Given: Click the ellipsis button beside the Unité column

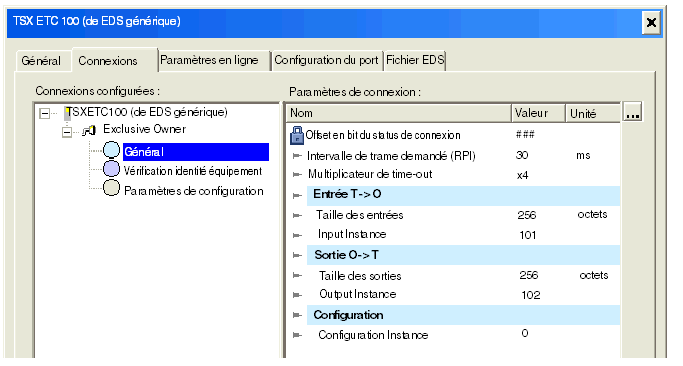Looking at the screenshot, I should pyautogui.click(x=632, y=112).
